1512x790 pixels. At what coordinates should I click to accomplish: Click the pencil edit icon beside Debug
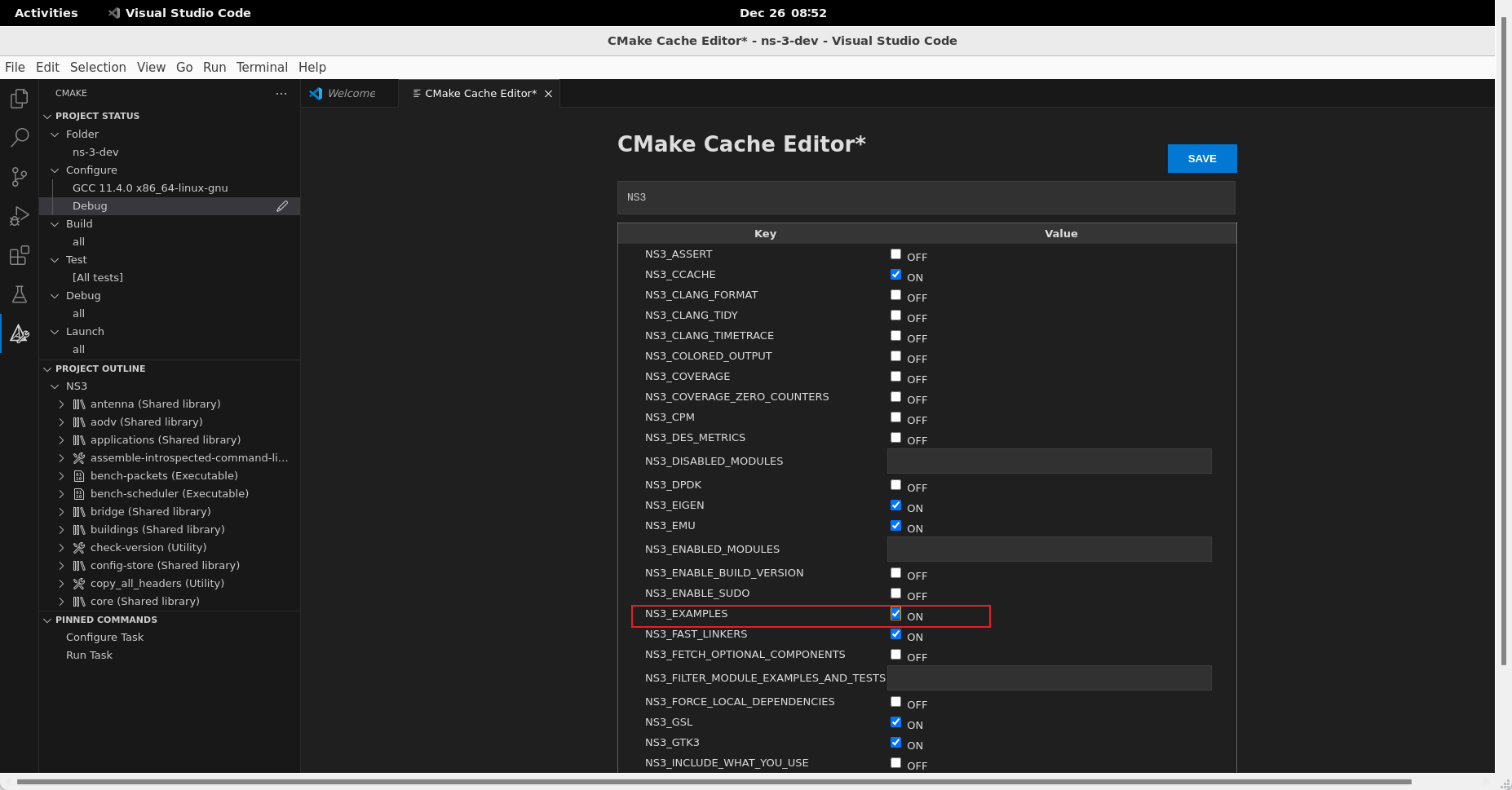click(282, 206)
